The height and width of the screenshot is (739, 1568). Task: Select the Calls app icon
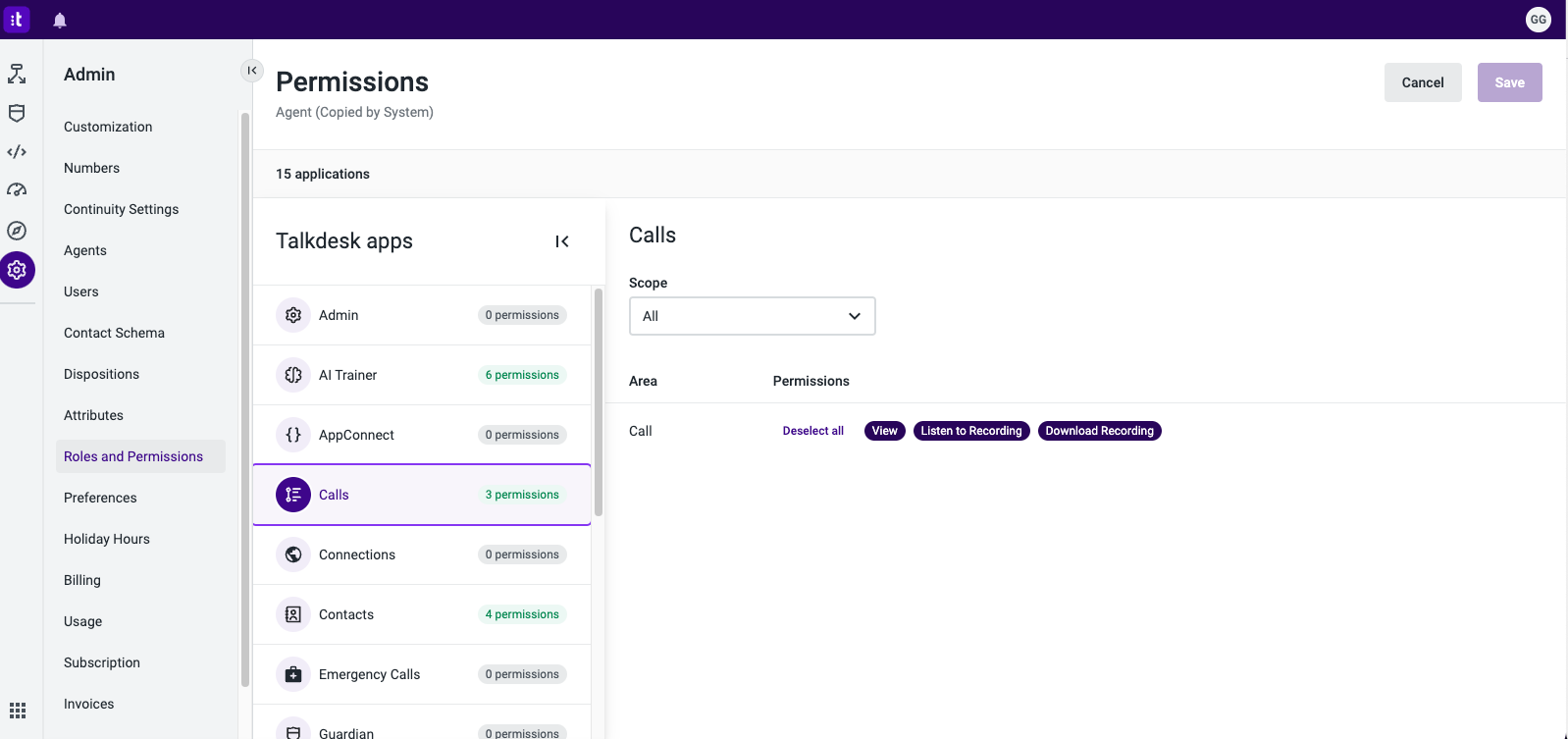(x=293, y=495)
